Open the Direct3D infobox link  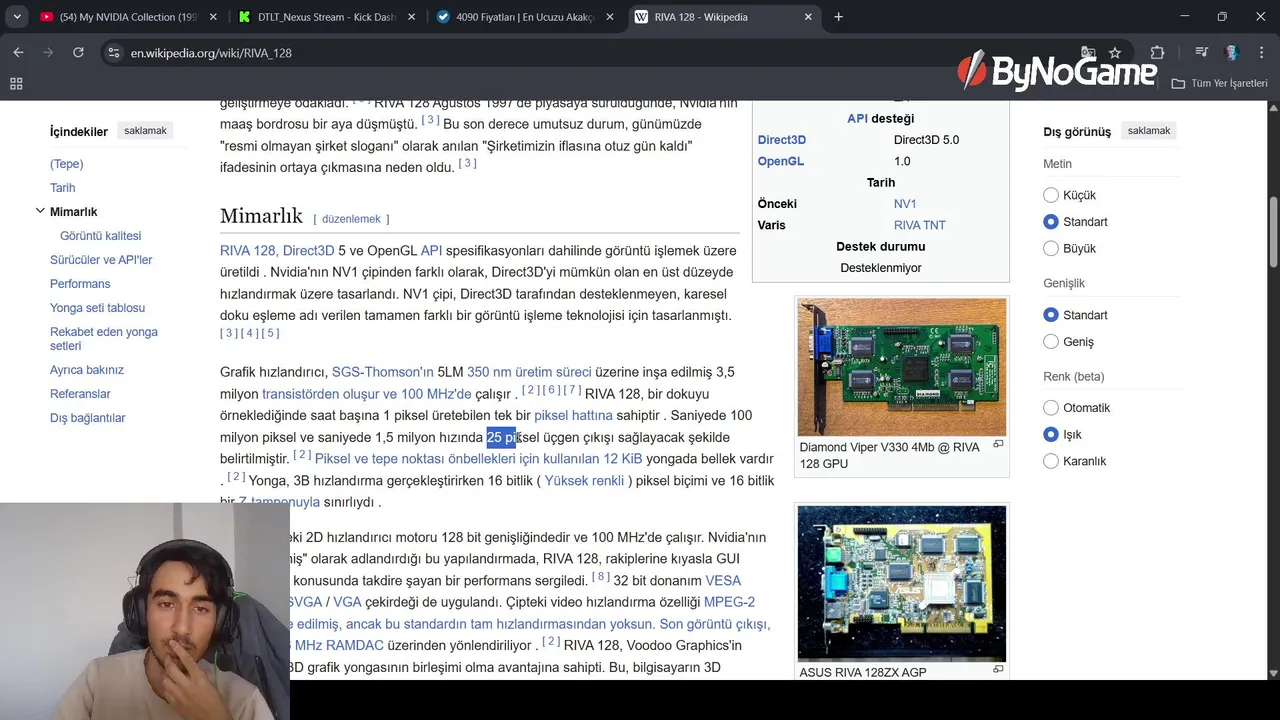point(781,140)
